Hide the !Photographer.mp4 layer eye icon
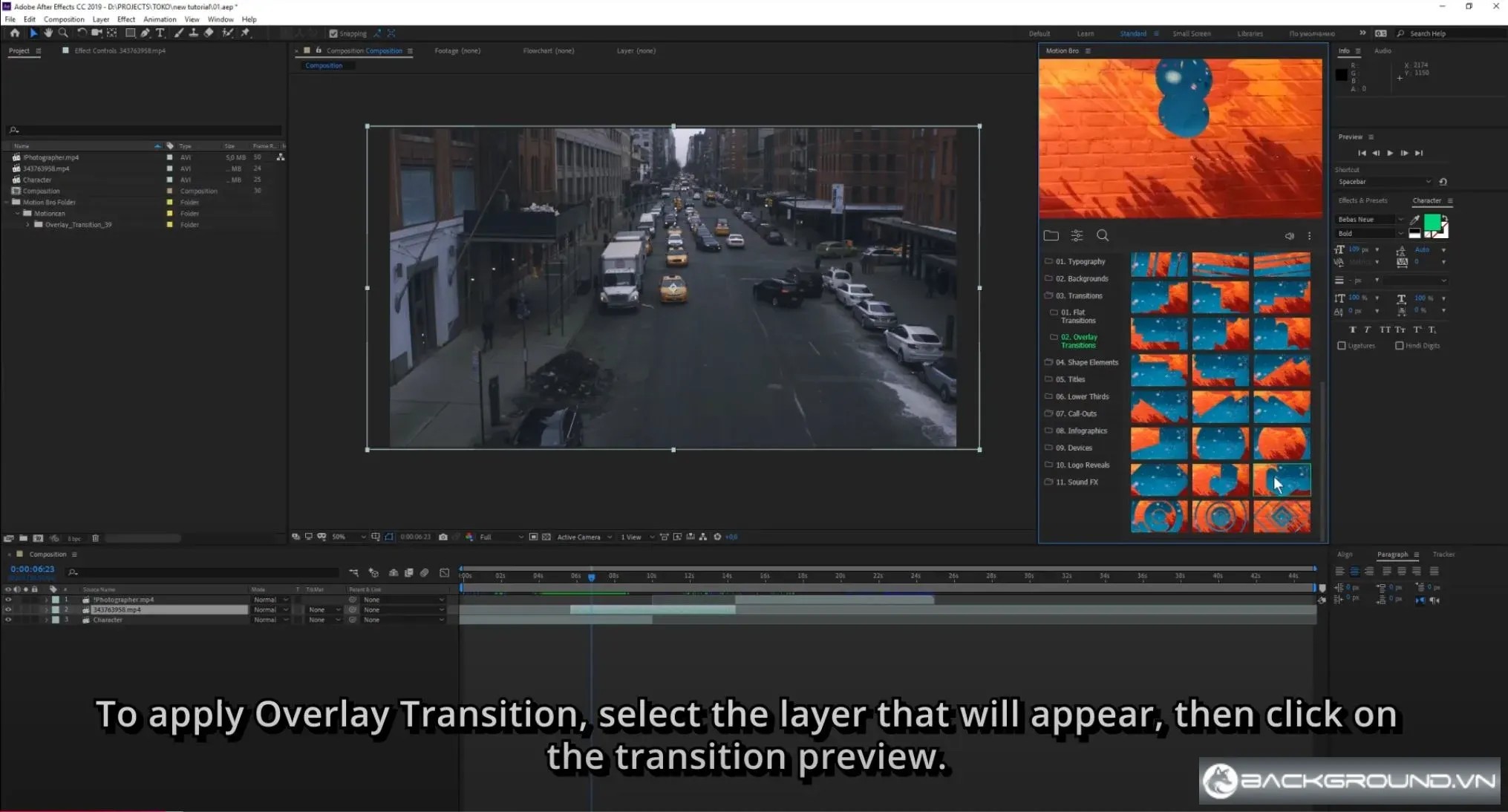Screen dimensions: 1508x812 pyautogui.click(x=8, y=600)
